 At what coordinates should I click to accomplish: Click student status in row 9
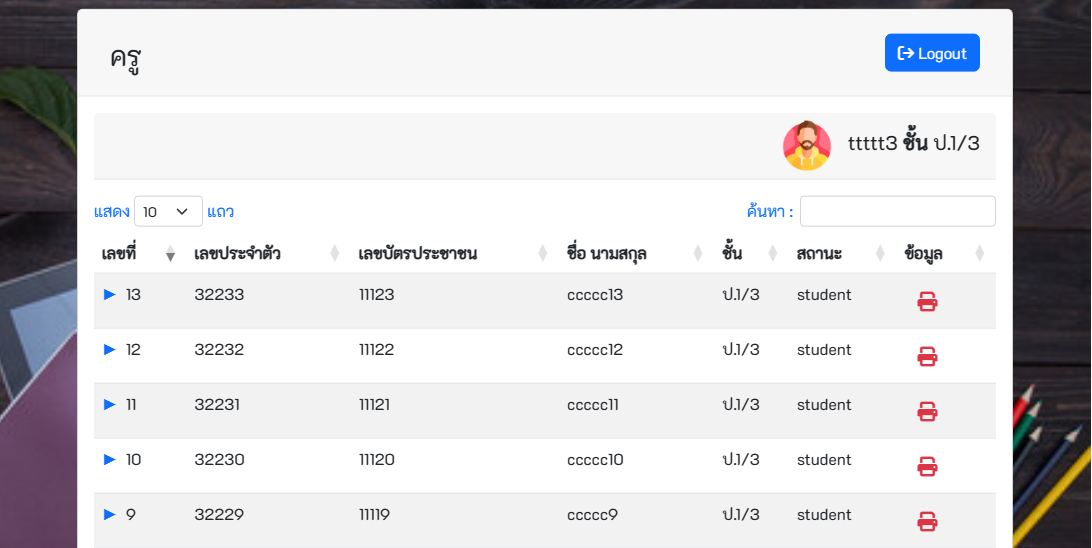coord(825,515)
